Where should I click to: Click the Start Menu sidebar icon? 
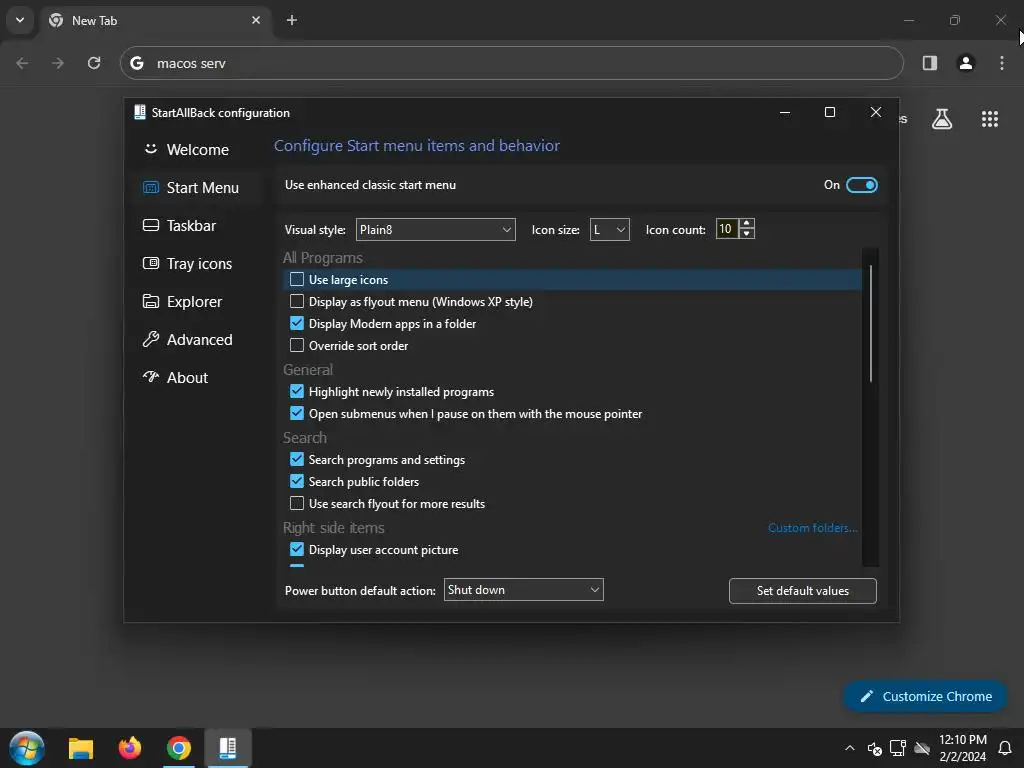tap(151, 187)
